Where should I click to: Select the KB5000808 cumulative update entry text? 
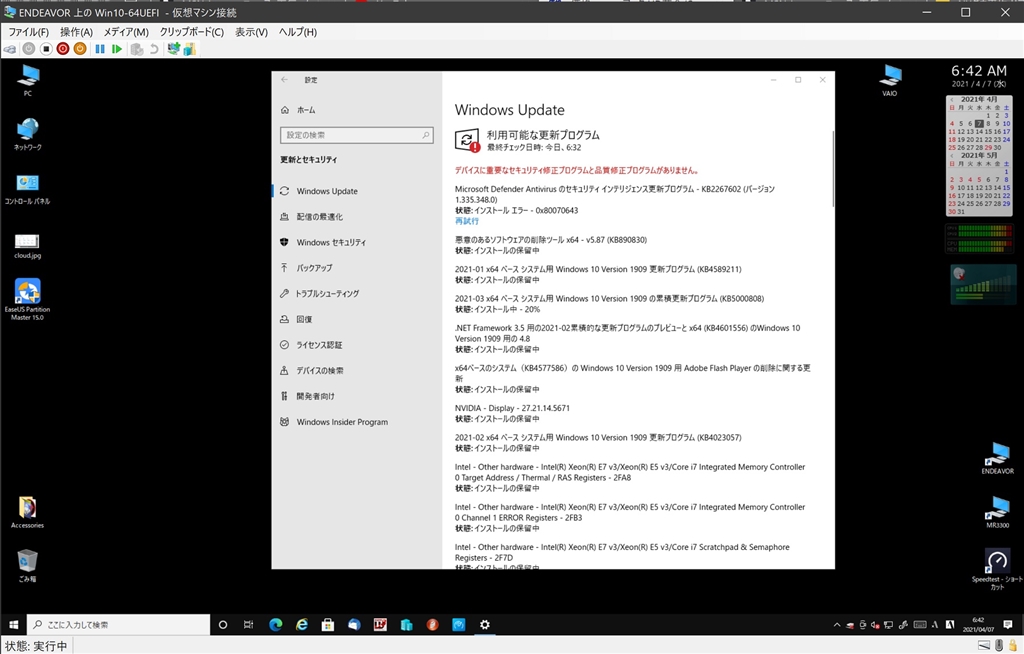pyautogui.click(x=609, y=299)
